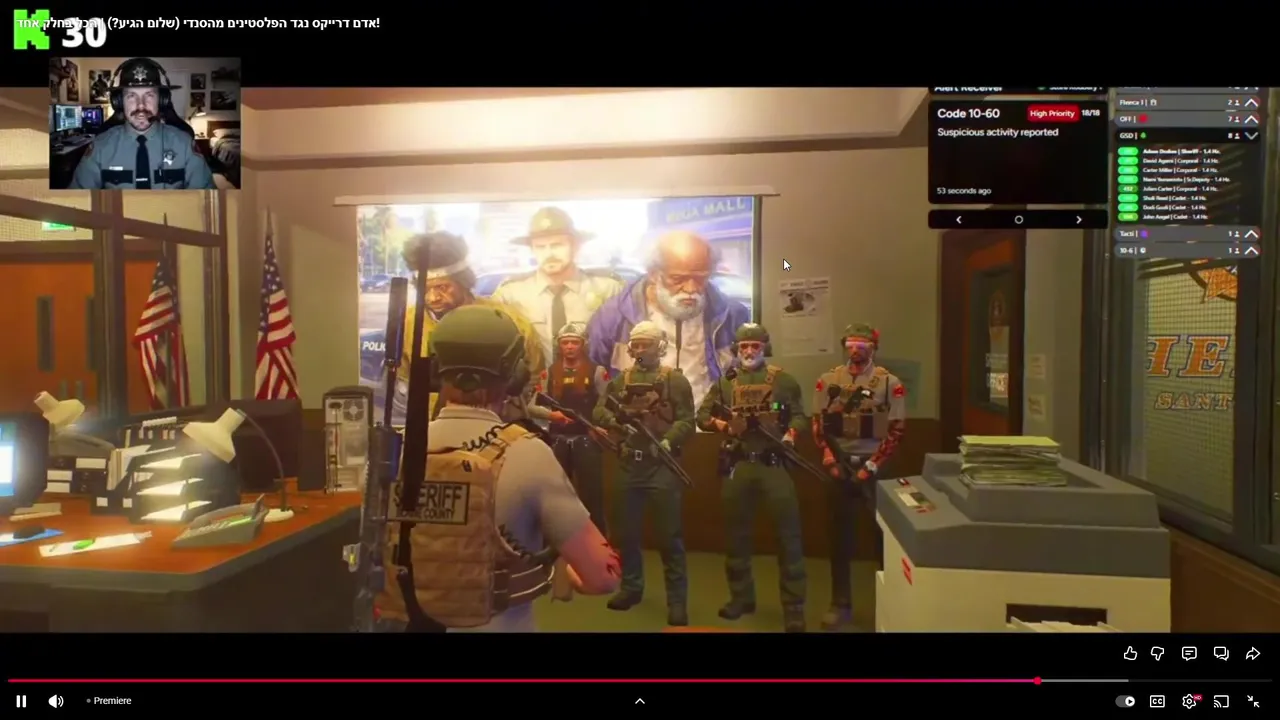The image size is (1280, 720).
Task: Click the green K30 channel logo
Action: [59, 31]
